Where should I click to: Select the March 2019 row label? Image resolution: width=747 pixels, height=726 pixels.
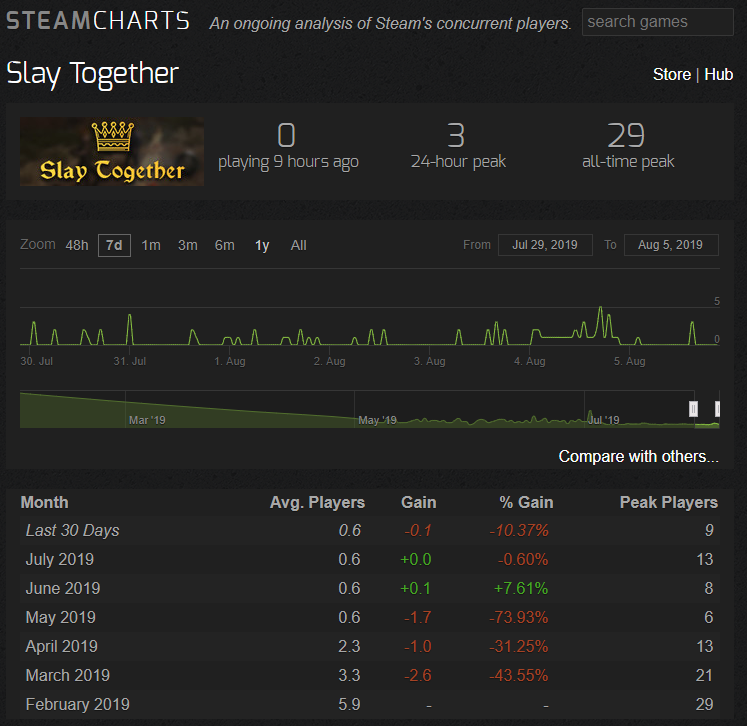[x=68, y=676]
